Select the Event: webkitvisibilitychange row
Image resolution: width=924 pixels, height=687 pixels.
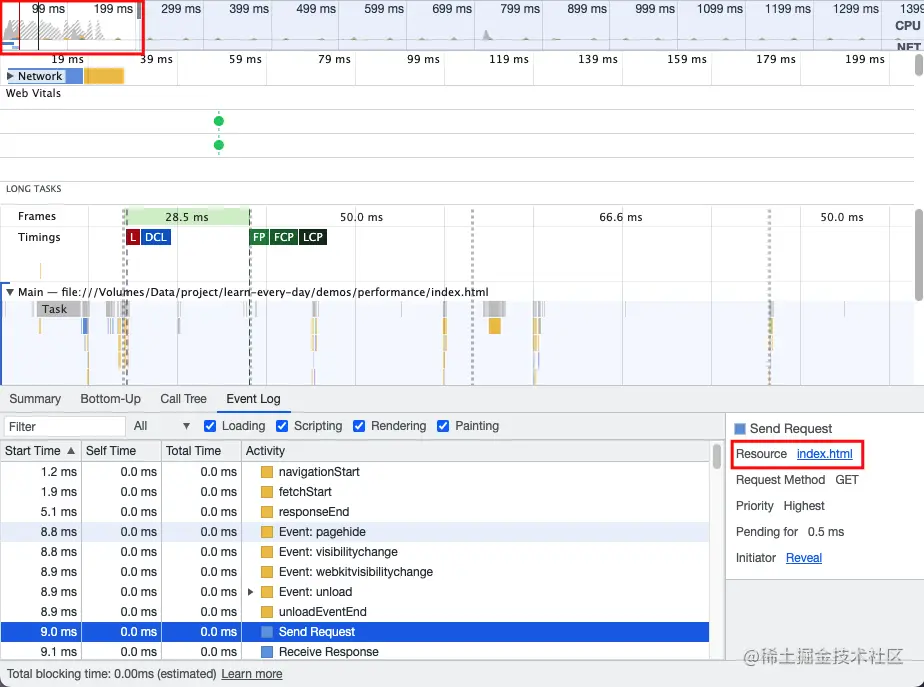coord(355,572)
